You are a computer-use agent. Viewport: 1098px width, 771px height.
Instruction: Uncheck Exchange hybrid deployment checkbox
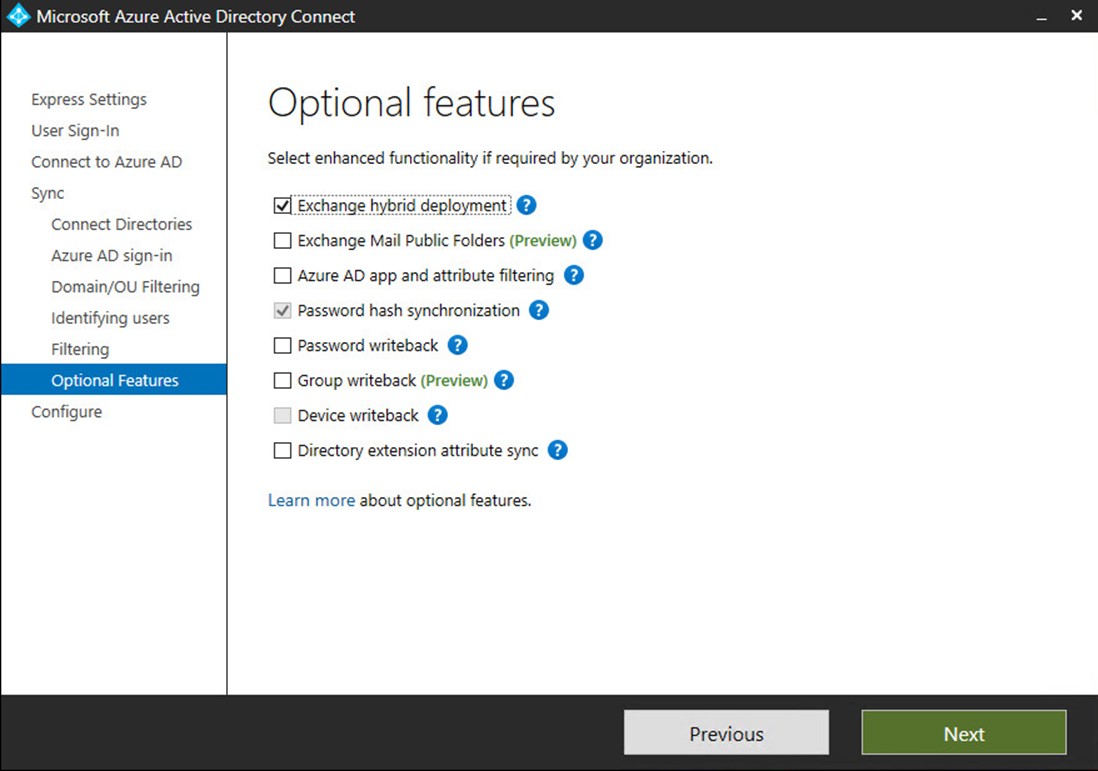tap(282, 205)
